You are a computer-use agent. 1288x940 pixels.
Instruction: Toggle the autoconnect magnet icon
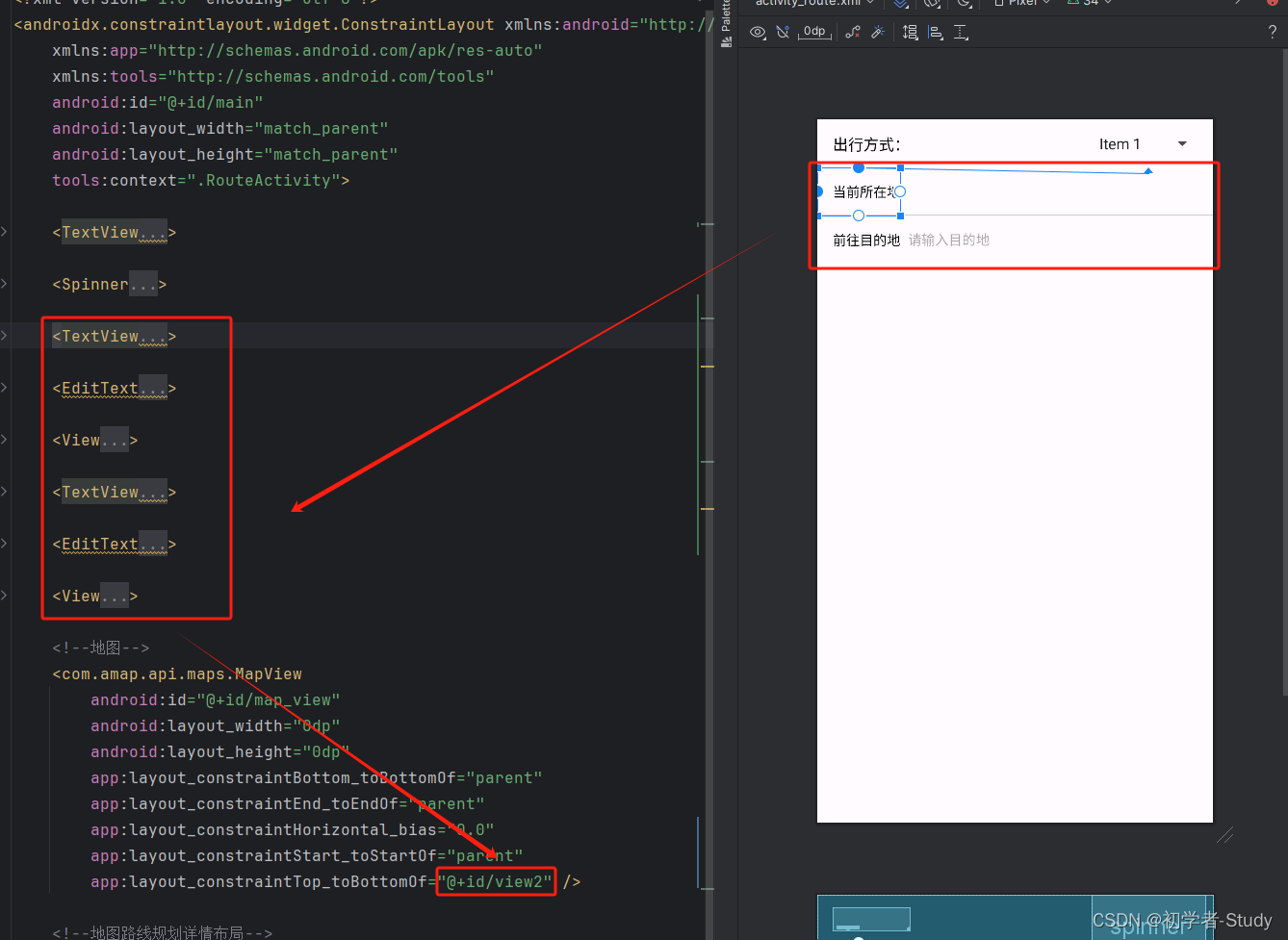click(783, 33)
